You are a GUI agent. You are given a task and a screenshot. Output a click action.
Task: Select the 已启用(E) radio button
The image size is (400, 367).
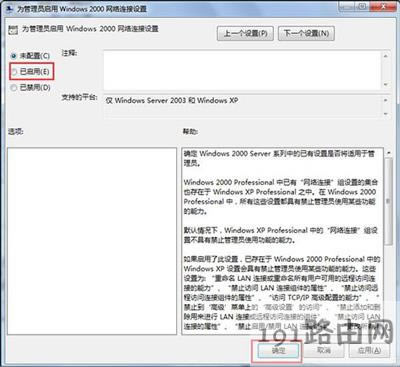(14, 71)
